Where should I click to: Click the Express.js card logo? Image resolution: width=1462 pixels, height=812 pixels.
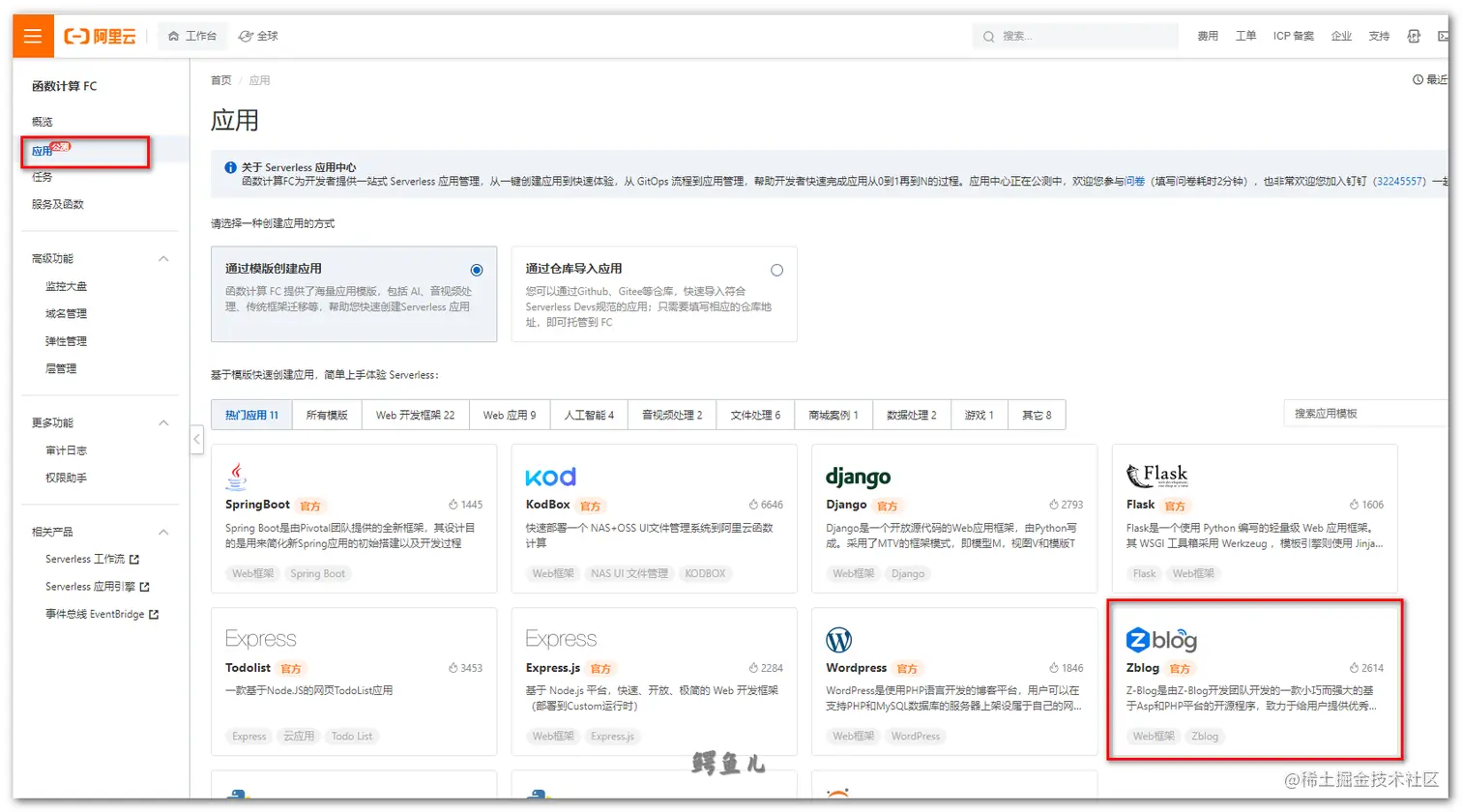click(561, 639)
